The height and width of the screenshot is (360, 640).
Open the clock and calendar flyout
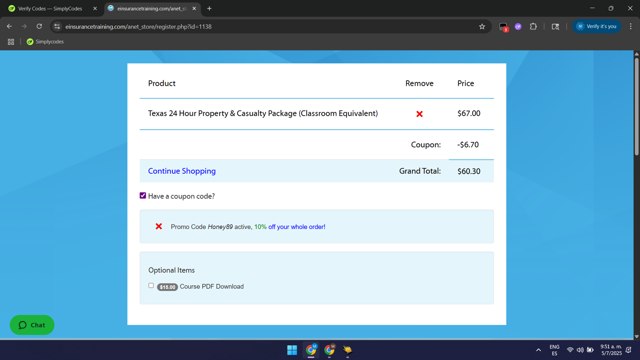coord(611,350)
